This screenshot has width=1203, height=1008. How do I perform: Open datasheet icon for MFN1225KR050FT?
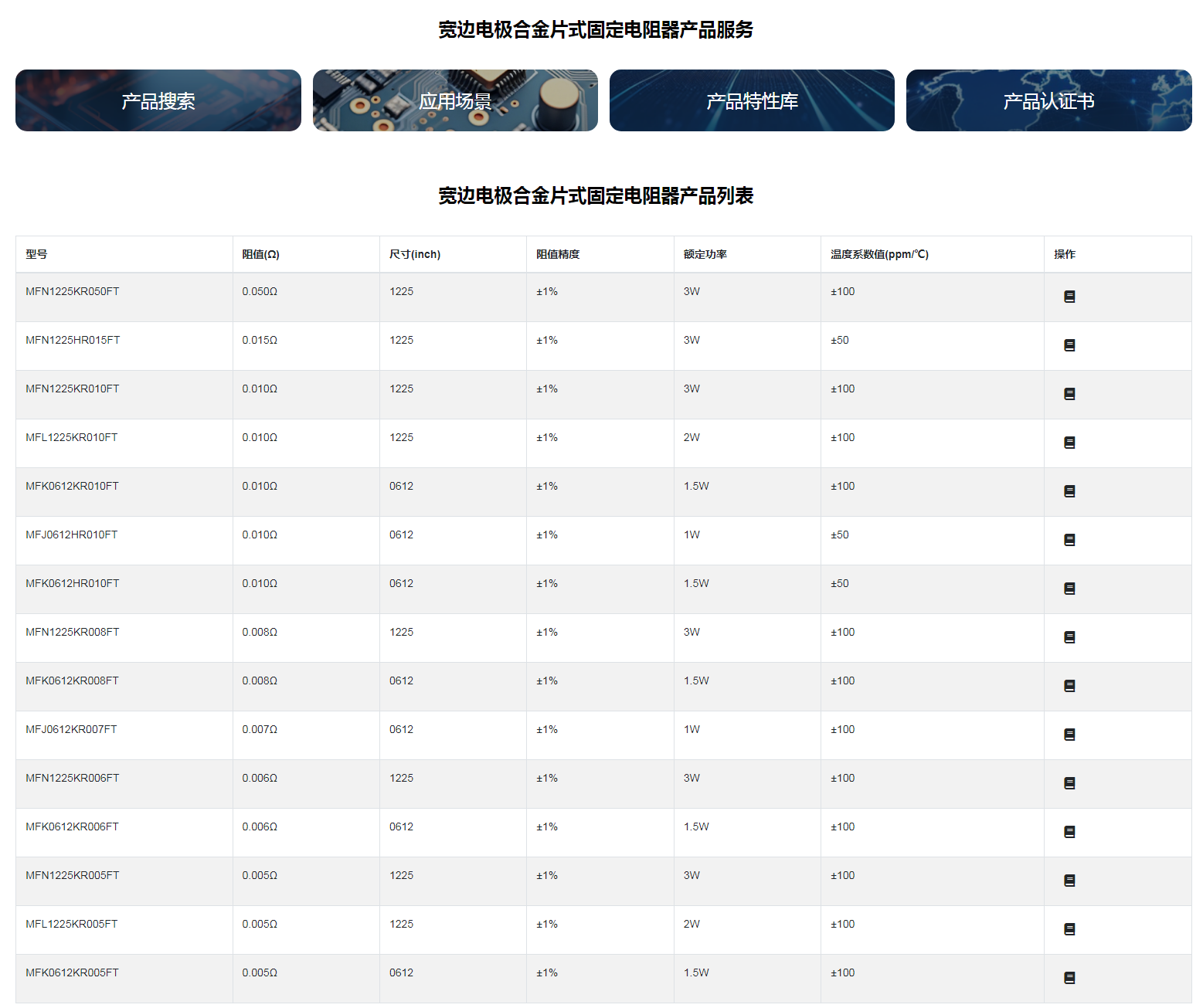tap(1069, 297)
